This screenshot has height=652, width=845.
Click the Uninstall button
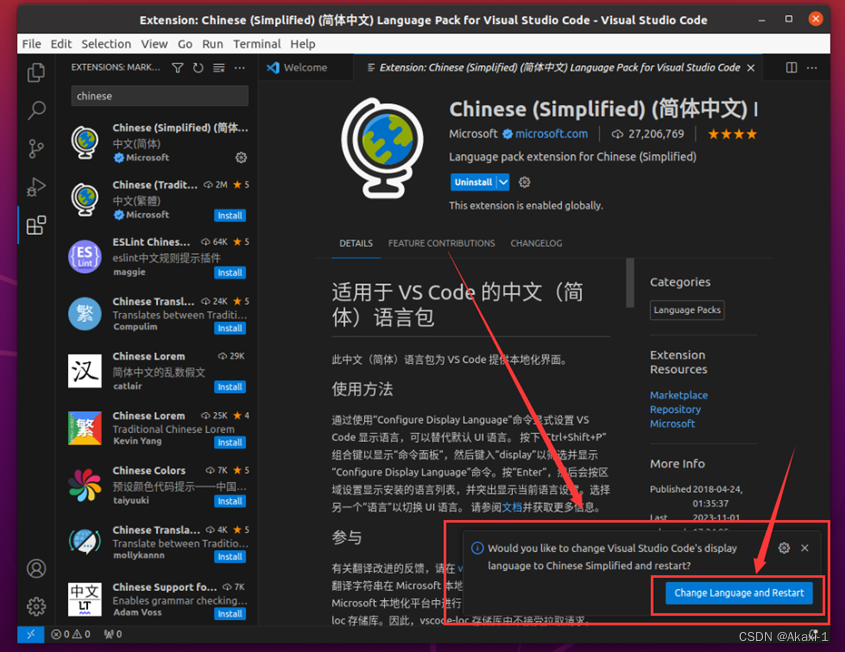coord(473,182)
